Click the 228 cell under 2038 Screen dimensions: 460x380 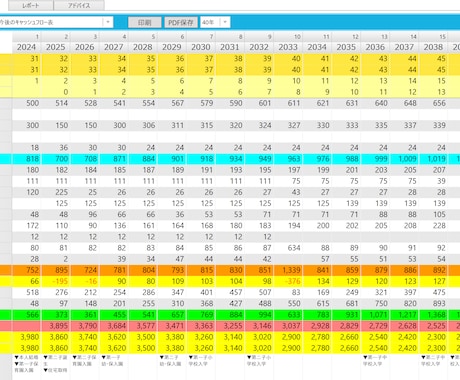[433, 225]
